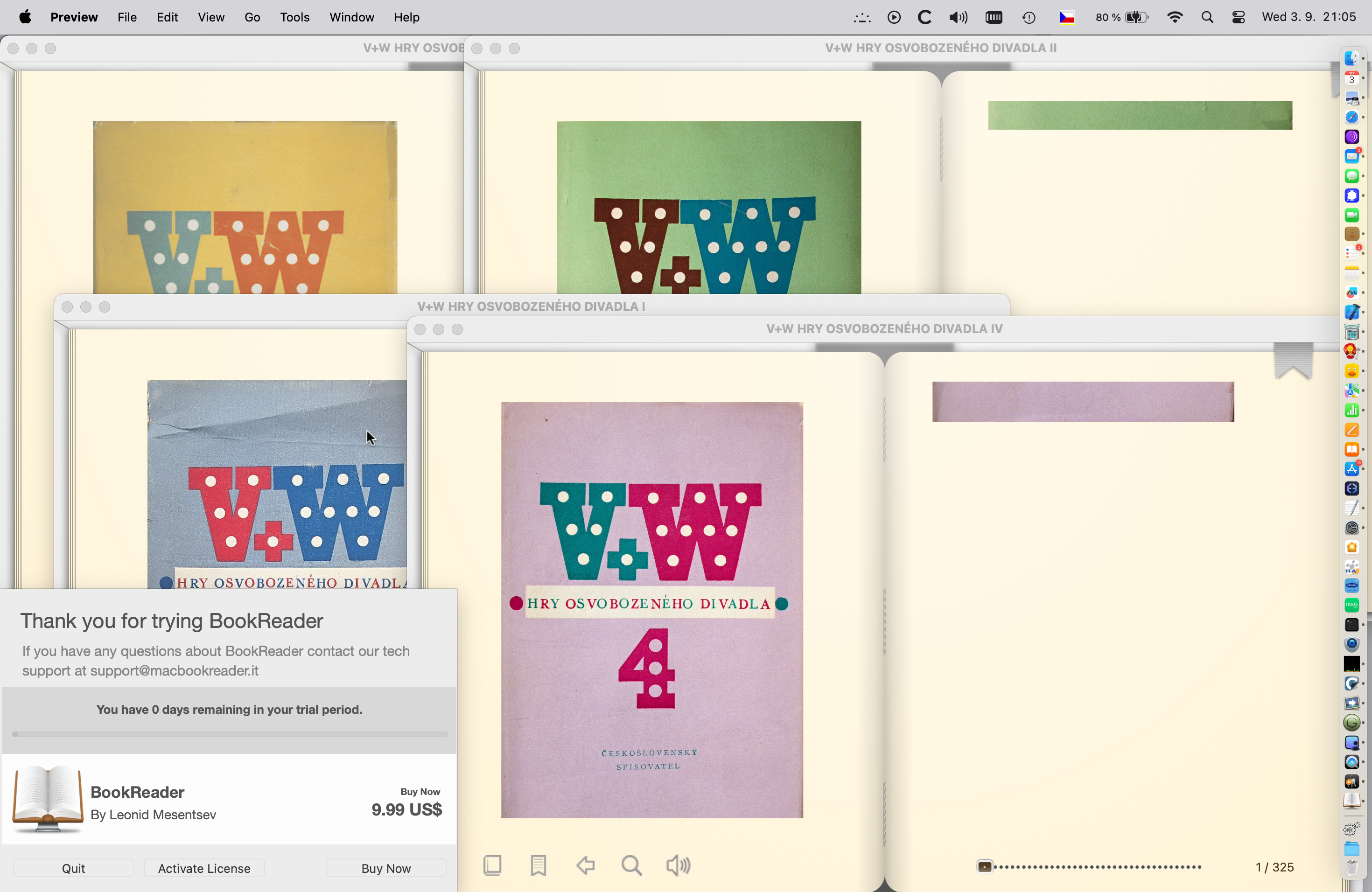This screenshot has width=1372, height=892.
Task: Open Safari from the Dock
Action: (x=1352, y=117)
